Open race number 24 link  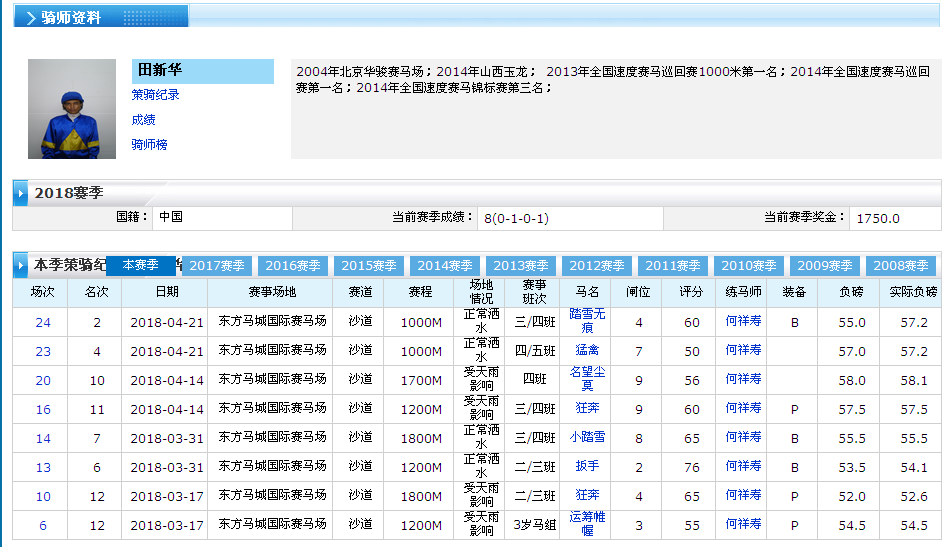pos(43,322)
